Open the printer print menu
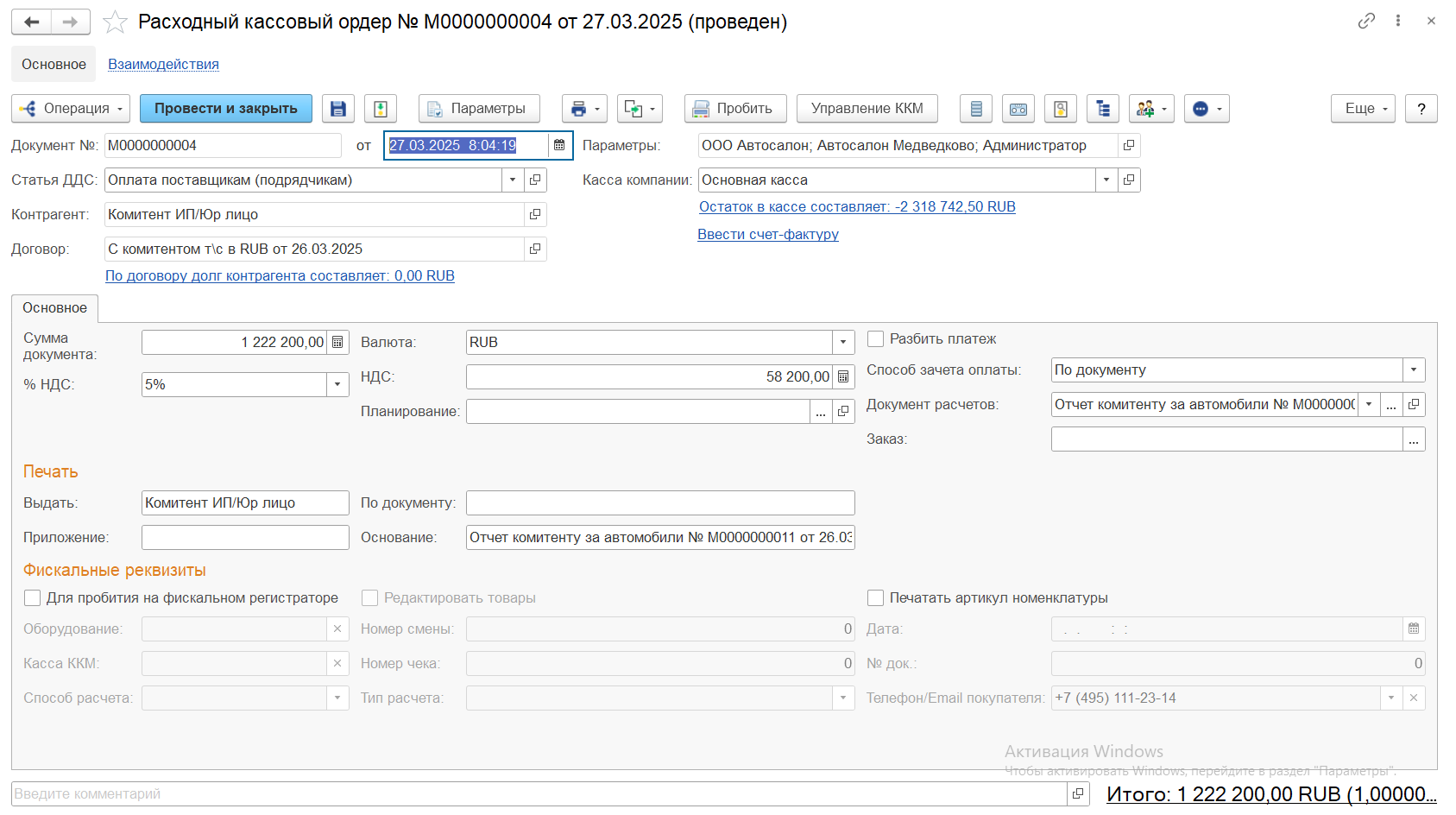Image resolution: width=1456 pixels, height=815 pixels. [584, 109]
